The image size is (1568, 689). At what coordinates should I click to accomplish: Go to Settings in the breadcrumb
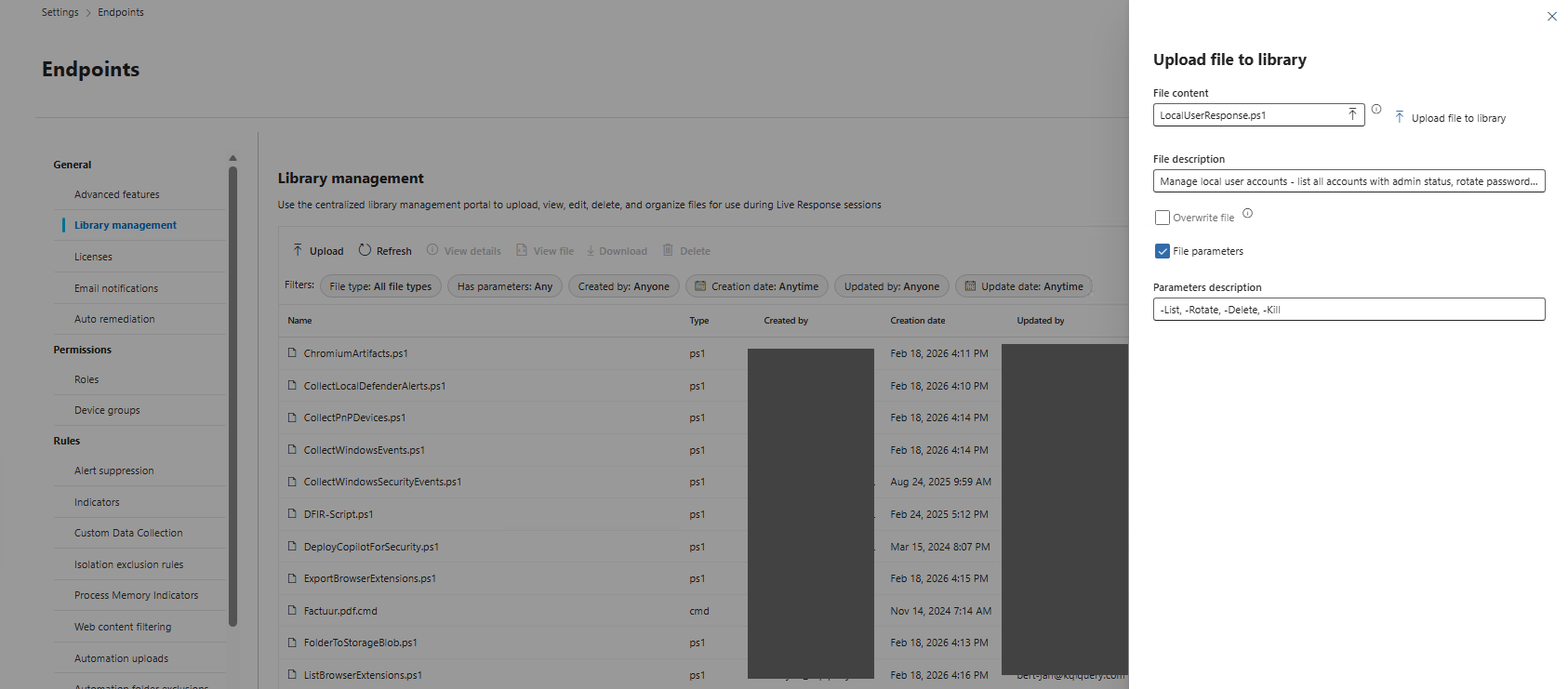pyautogui.click(x=60, y=12)
